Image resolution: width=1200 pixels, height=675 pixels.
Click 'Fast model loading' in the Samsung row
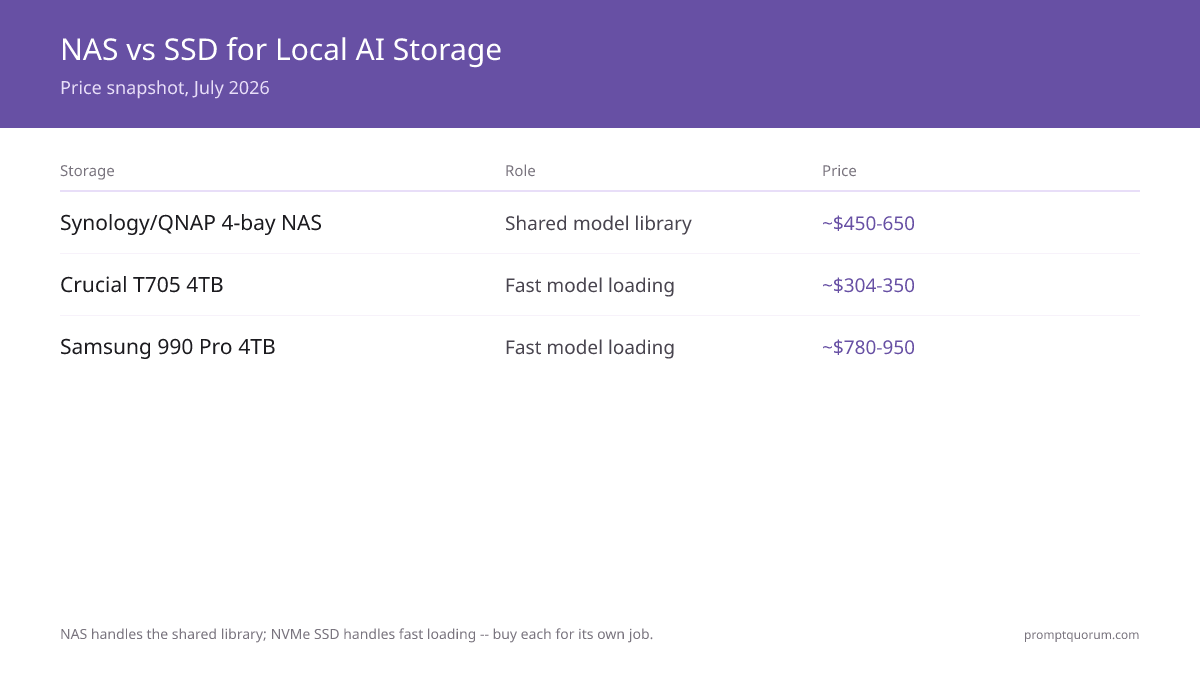pos(590,347)
